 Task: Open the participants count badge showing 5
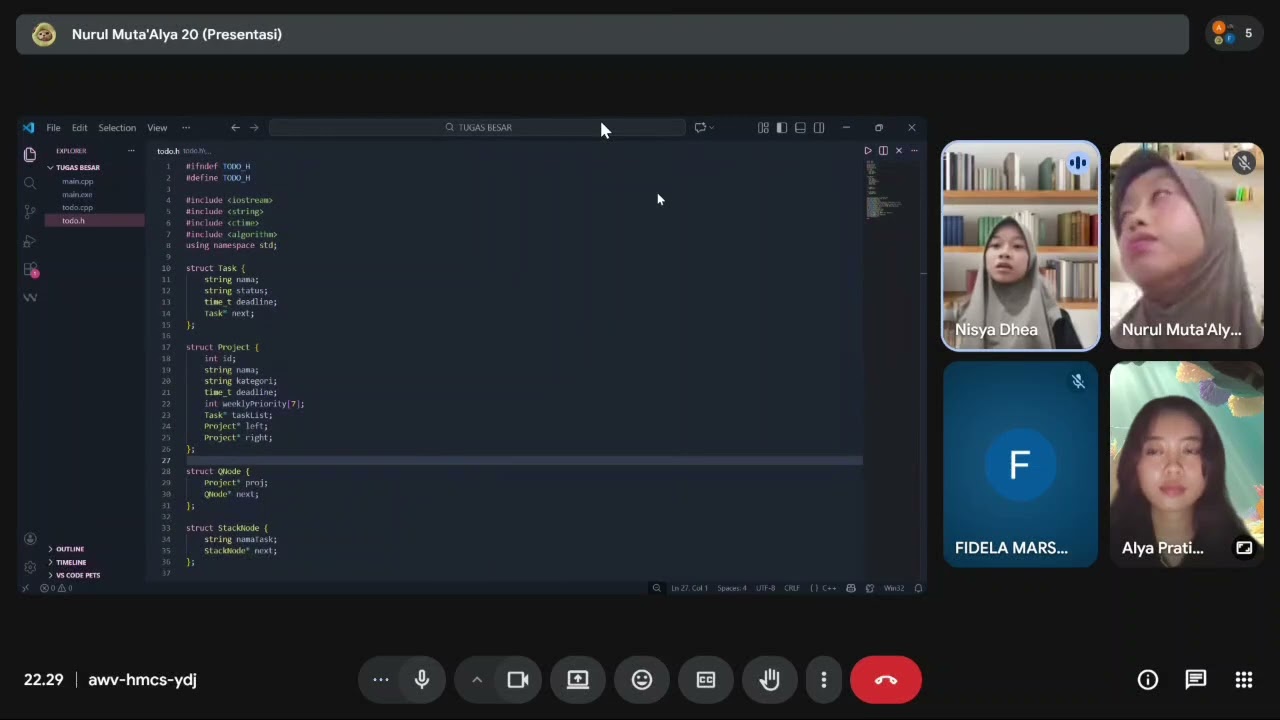coord(1234,34)
